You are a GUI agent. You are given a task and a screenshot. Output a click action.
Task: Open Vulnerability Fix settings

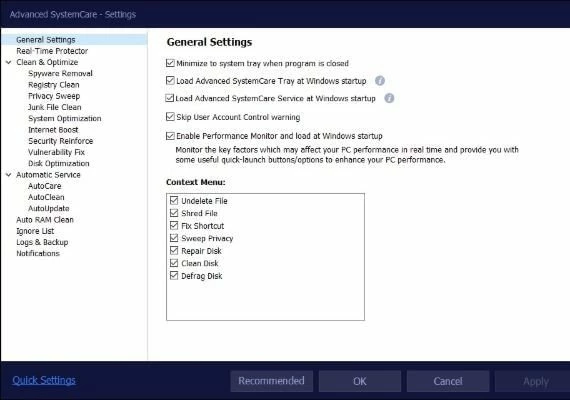click(56, 152)
